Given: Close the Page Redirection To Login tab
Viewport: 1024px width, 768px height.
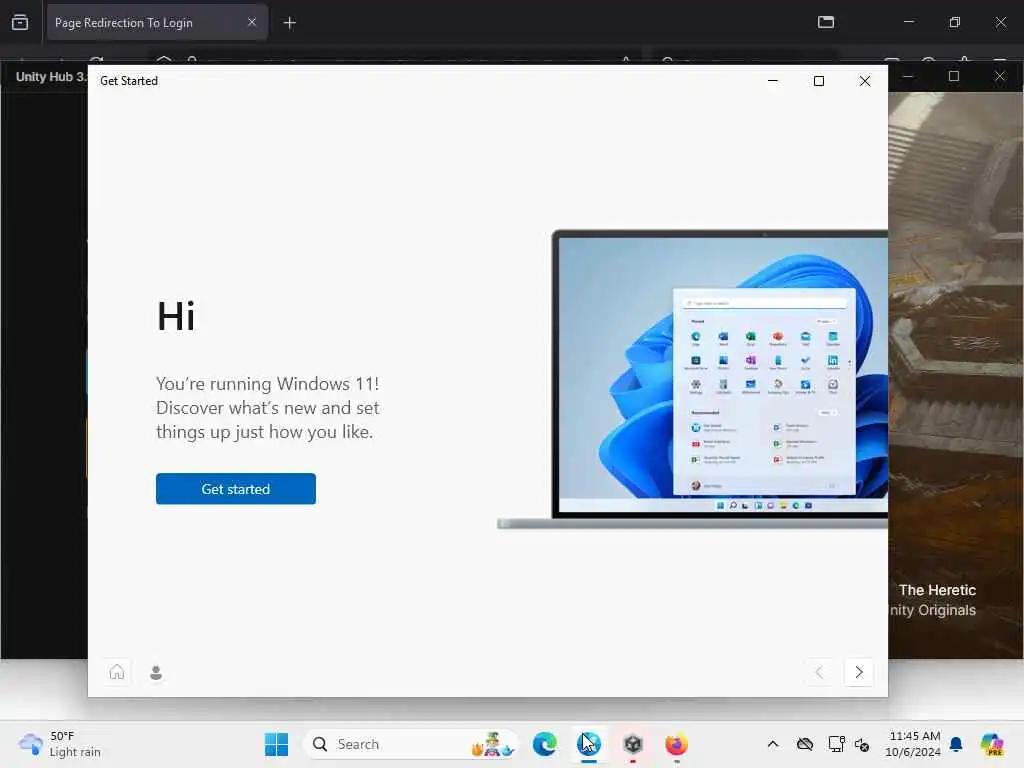Looking at the screenshot, I should 251,22.
